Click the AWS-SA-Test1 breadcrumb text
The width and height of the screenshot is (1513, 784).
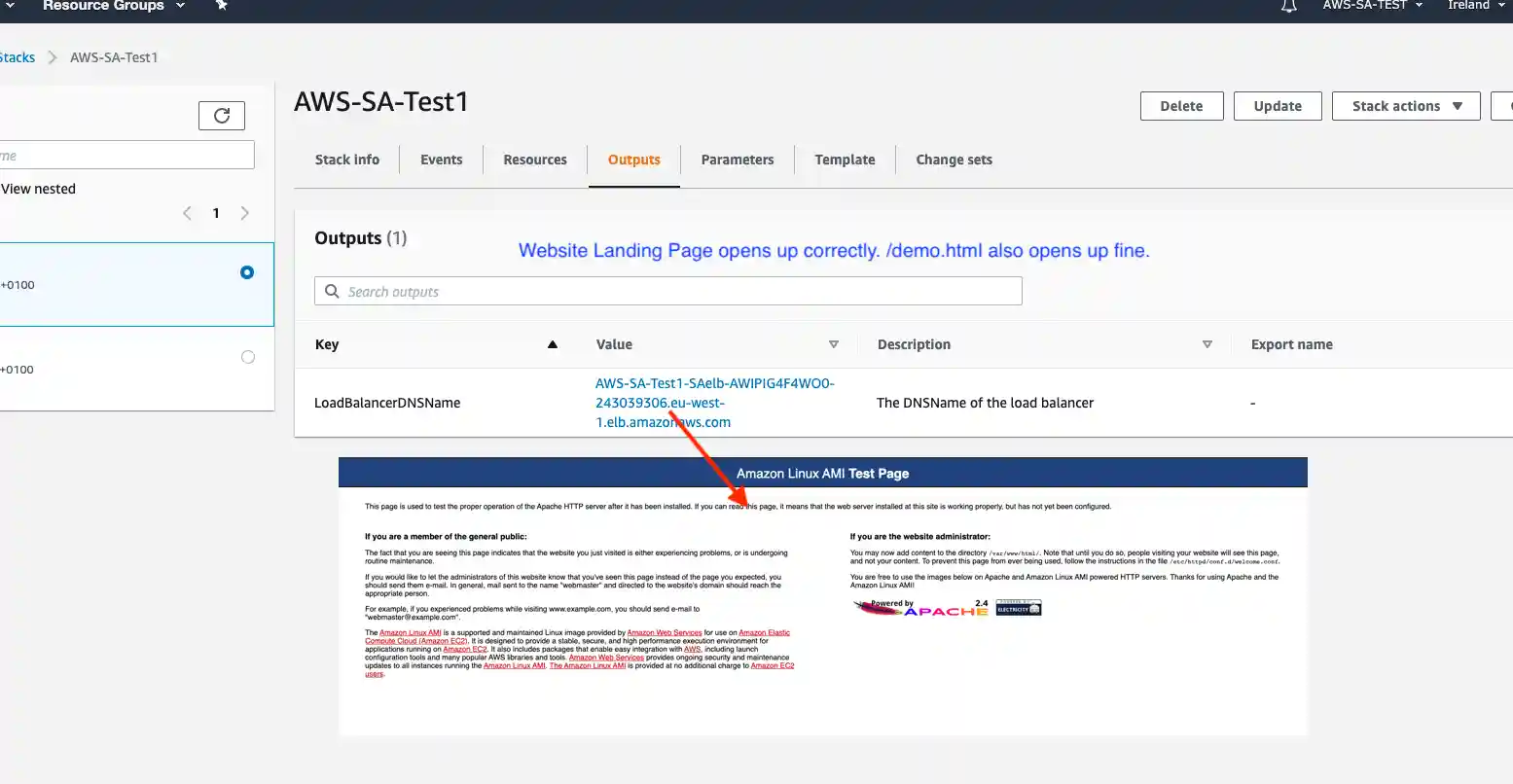[x=114, y=57]
